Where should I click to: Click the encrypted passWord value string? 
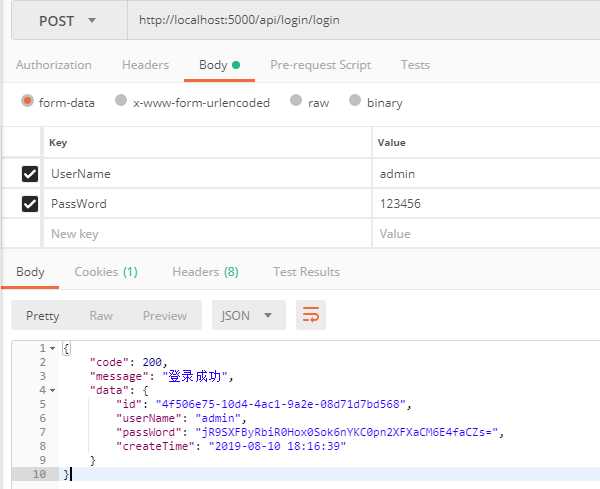(347, 432)
